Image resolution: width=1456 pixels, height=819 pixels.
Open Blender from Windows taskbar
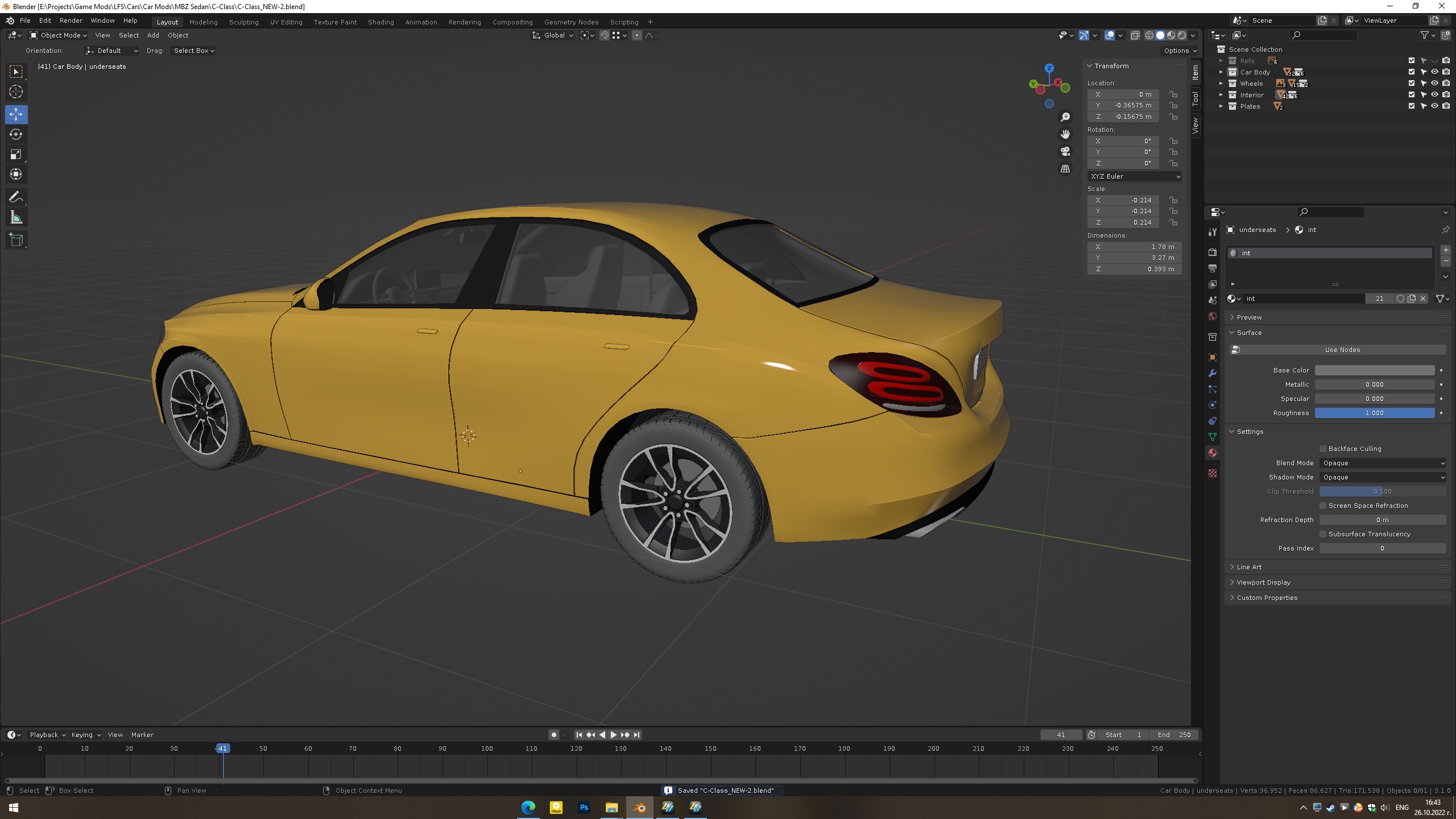click(639, 808)
